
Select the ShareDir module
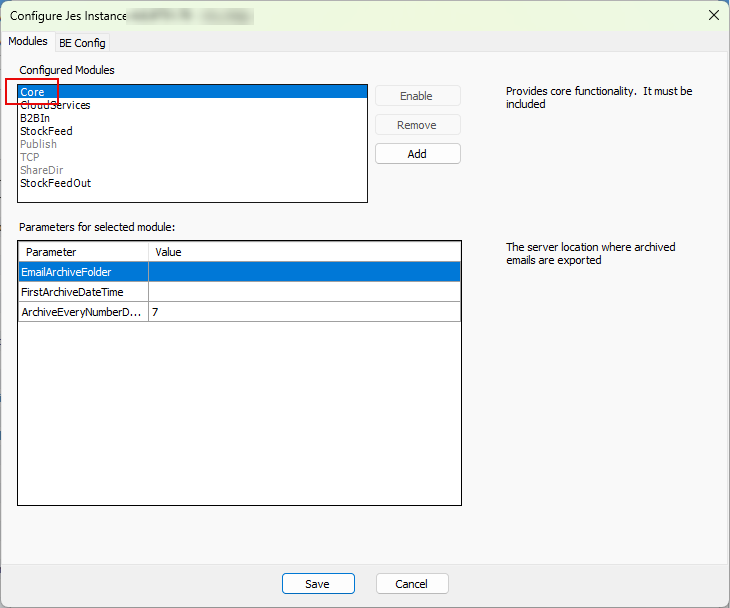pyautogui.click(x=41, y=170)
